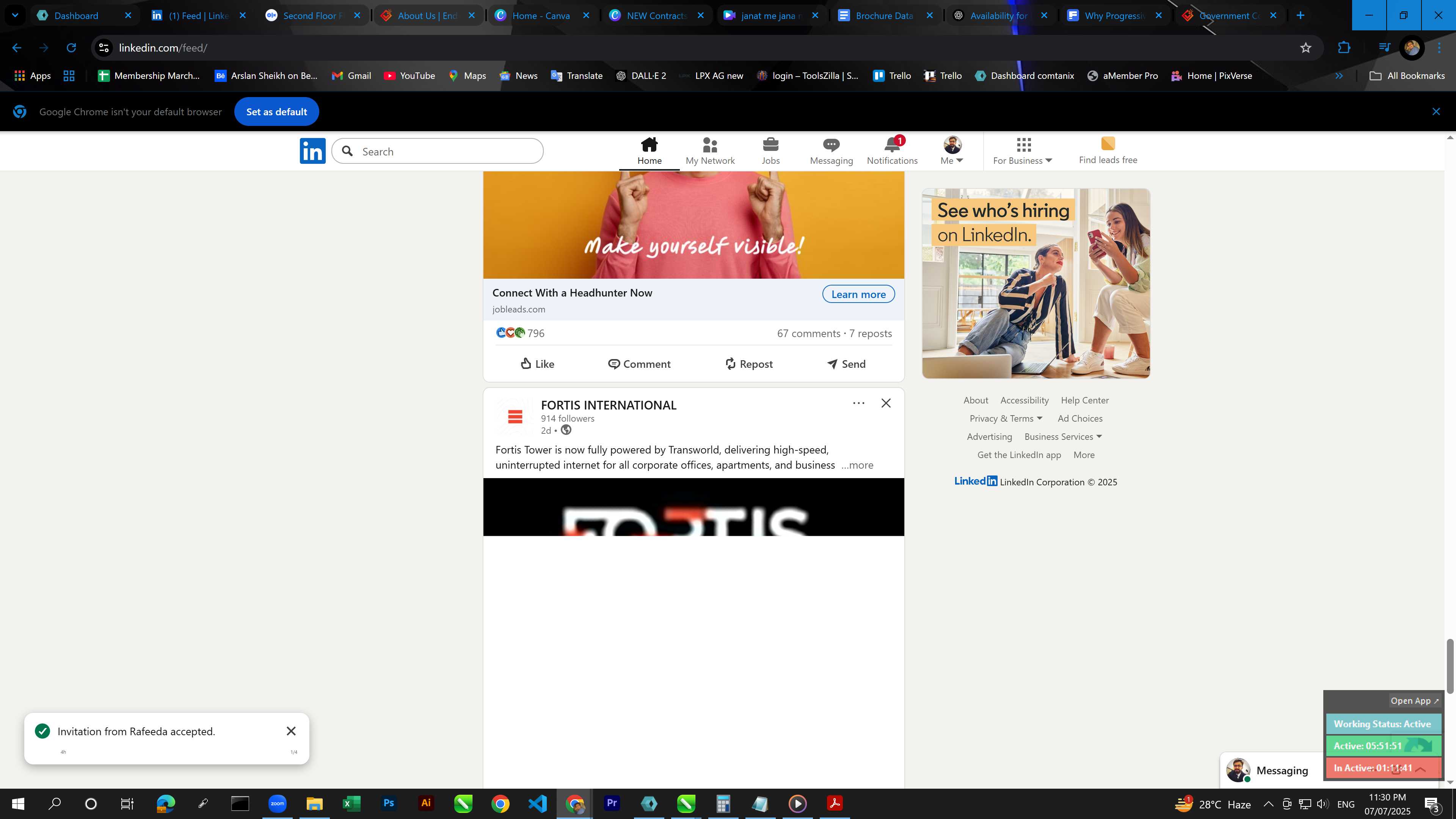
Task: Bookmark this page with the star icon
Action: point(1305,48)
